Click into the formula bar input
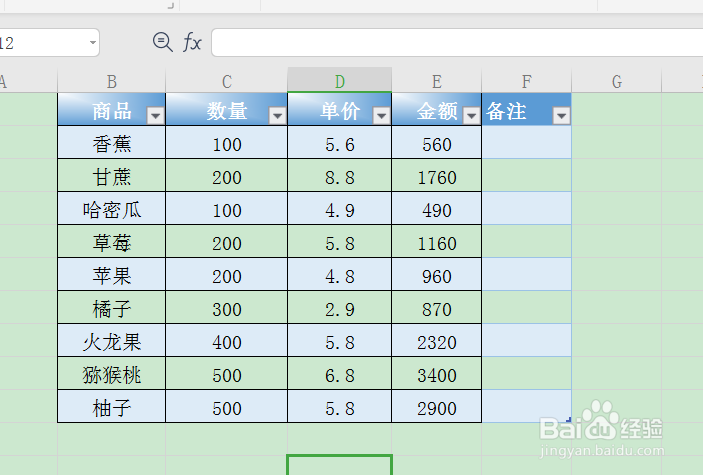Image resolution: width=703 pixels, height=475 pixels. point(457,43)
